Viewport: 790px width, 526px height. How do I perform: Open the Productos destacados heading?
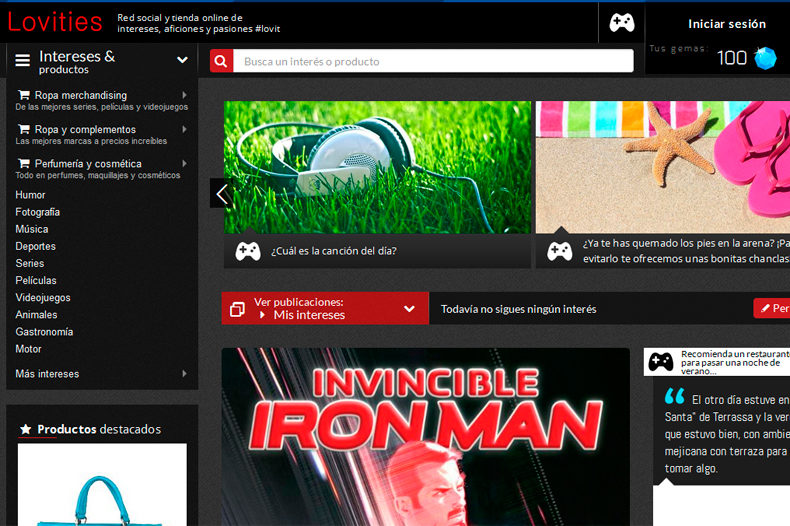(99, 429)
